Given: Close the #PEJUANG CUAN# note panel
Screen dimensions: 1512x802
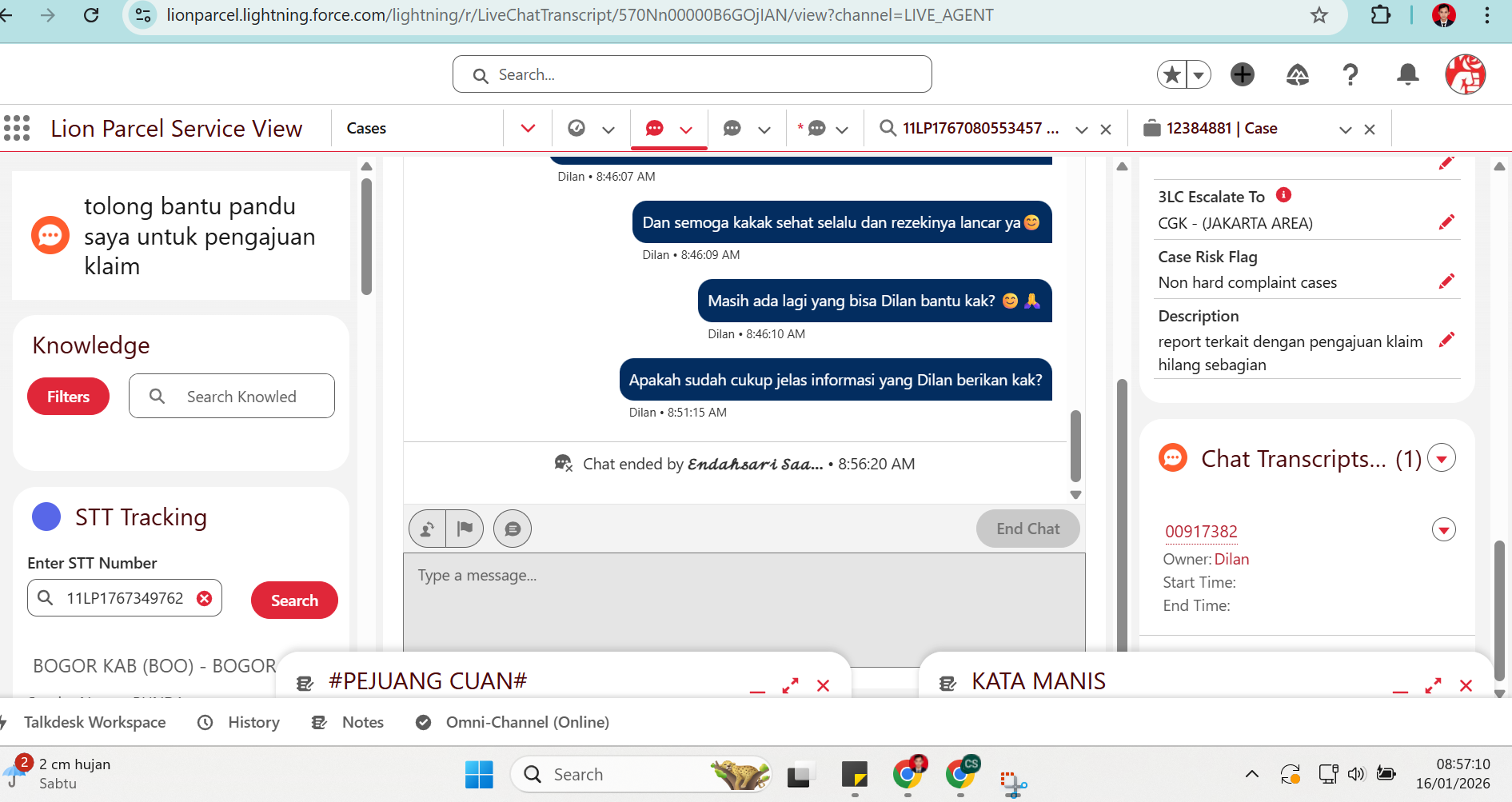Looking at the screenshot, I should tap(824, 686).
